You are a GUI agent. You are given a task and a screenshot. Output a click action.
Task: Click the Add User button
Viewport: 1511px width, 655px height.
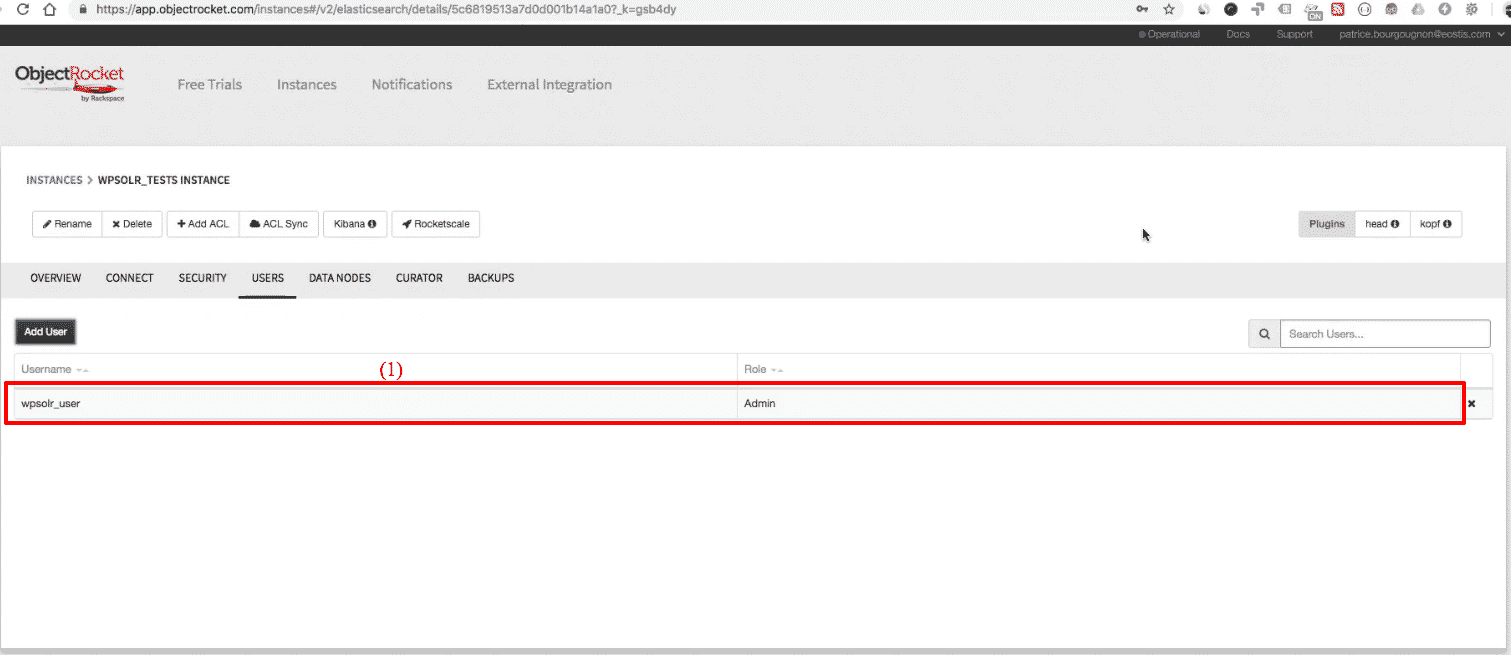[46, 332]
